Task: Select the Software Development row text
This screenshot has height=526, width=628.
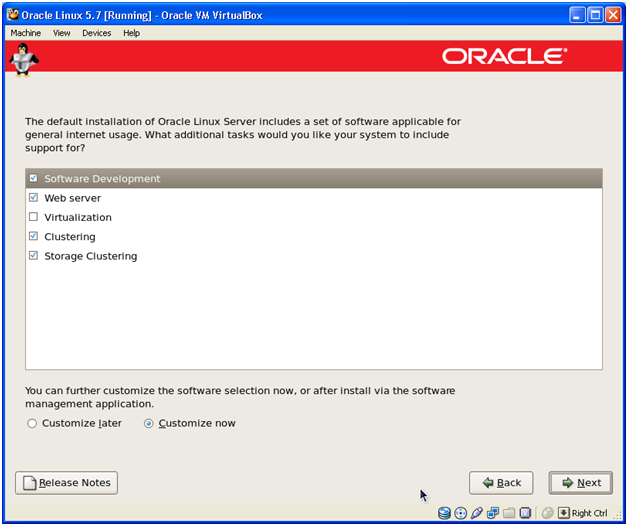Action: (x=102, y=179)
